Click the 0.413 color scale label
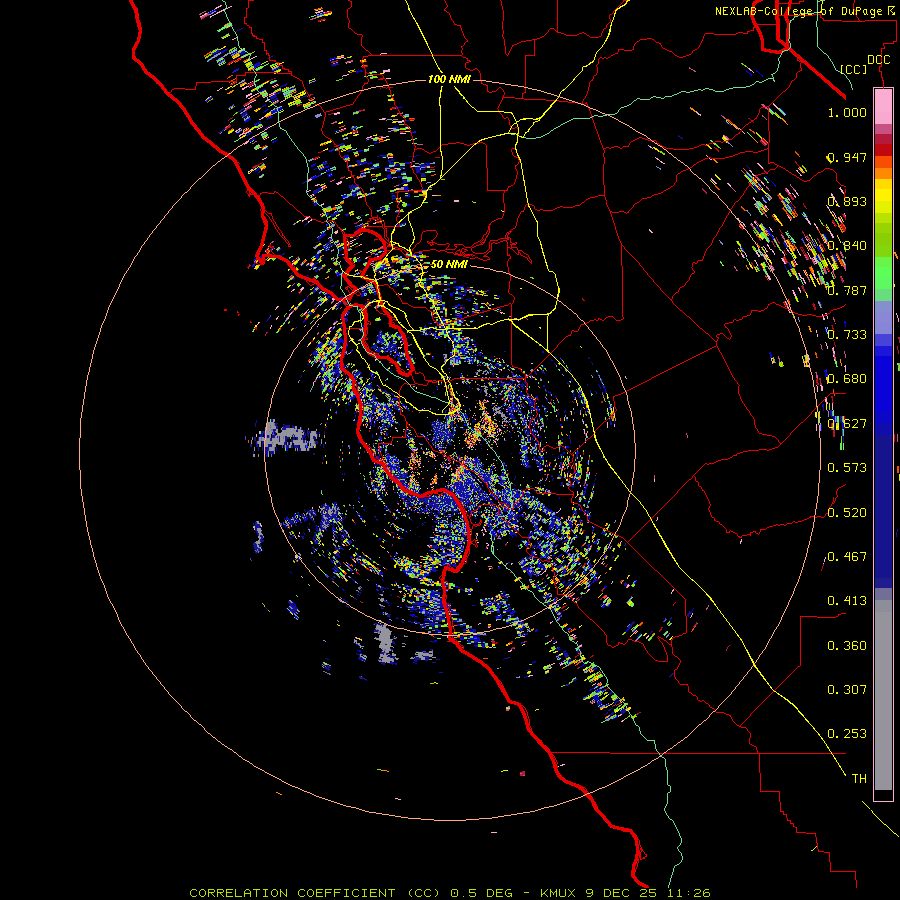Image resolution: width=900 pixels, height=900 pixels. click(847, 601)
